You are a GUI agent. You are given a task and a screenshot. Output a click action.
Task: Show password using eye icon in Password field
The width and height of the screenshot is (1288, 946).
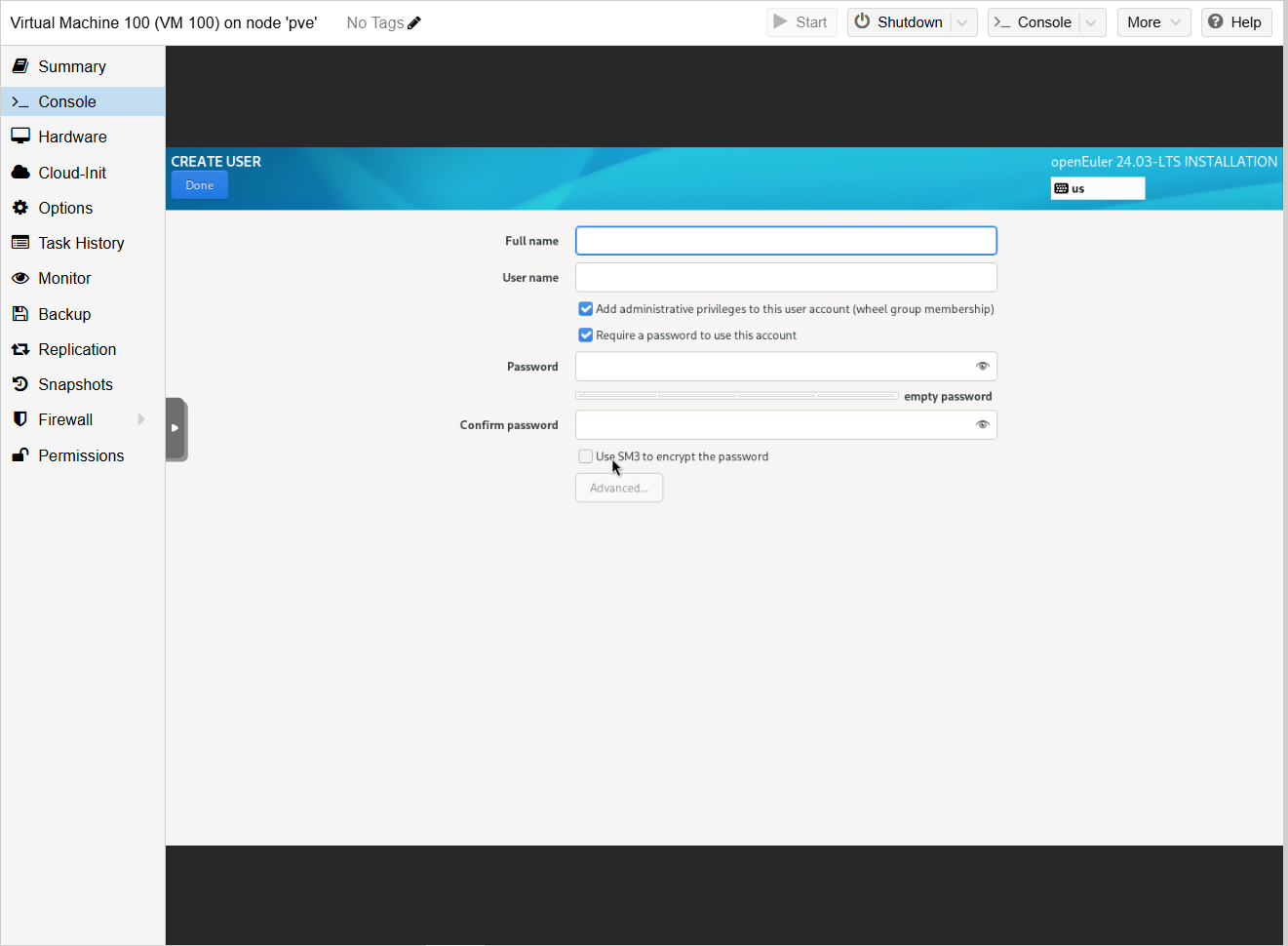[982, 367]
